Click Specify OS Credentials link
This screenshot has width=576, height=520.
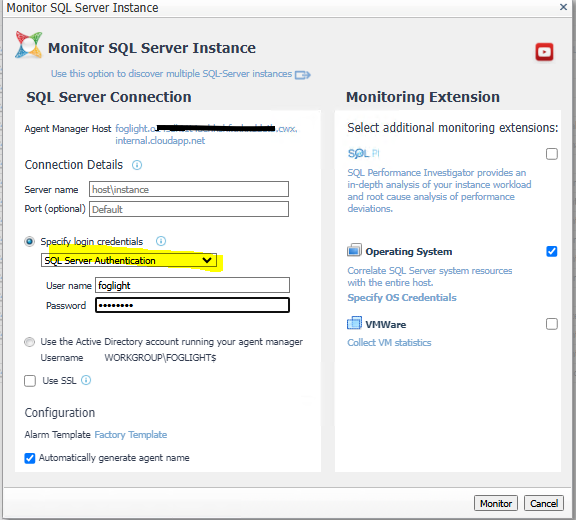pos(402,297)
